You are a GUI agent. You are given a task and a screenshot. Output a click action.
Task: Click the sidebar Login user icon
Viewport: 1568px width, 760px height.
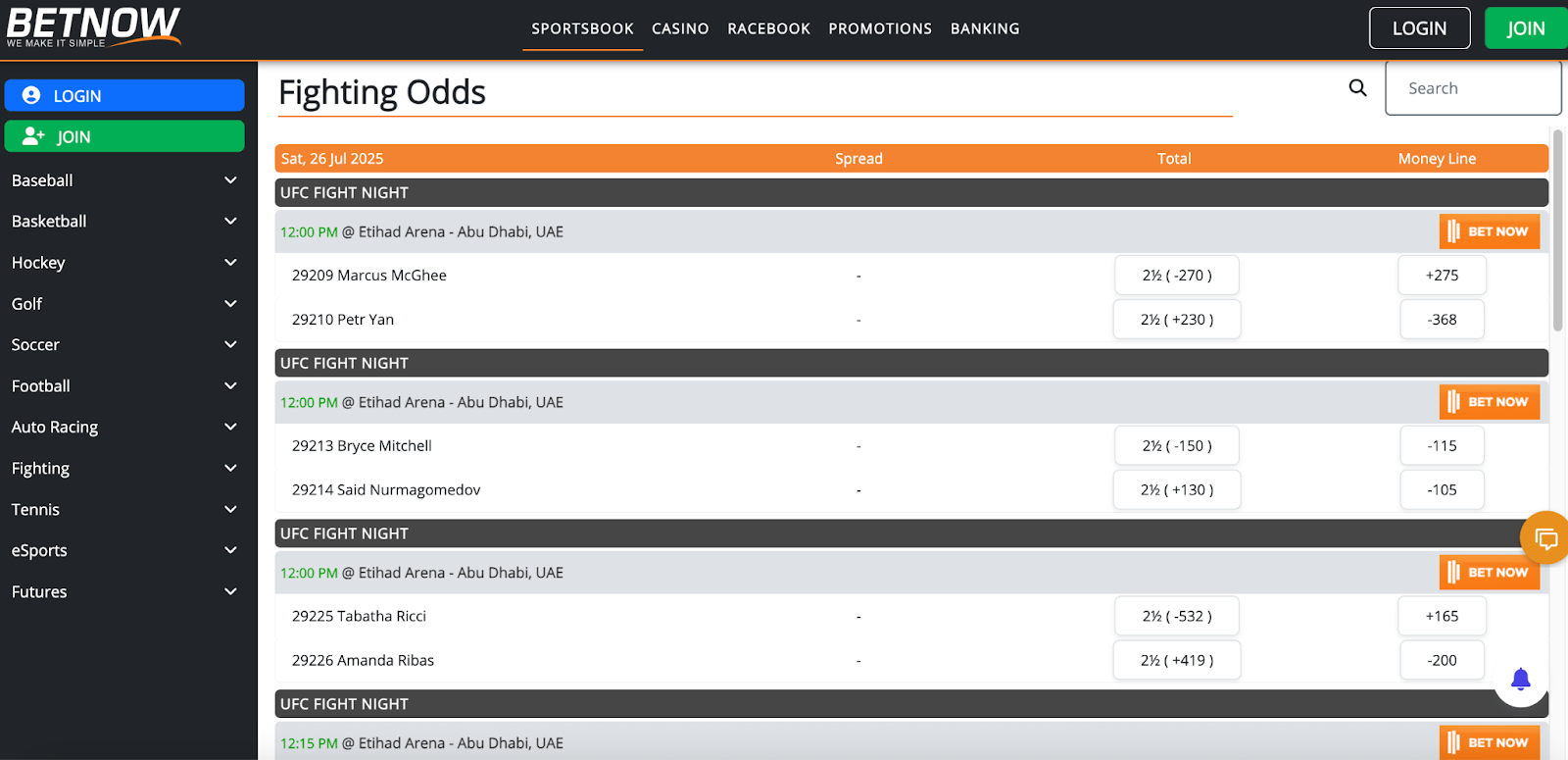coord(31,95)
